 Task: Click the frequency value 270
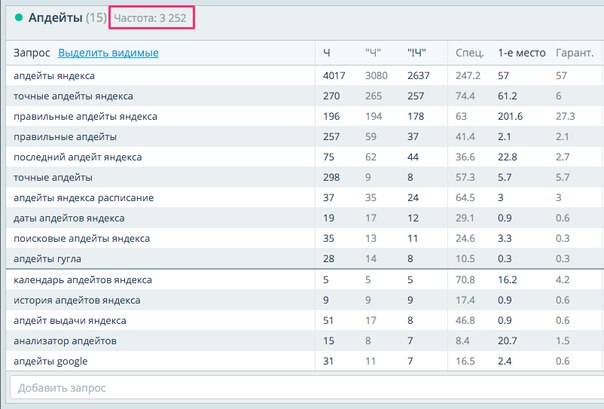tap(331, 96)
